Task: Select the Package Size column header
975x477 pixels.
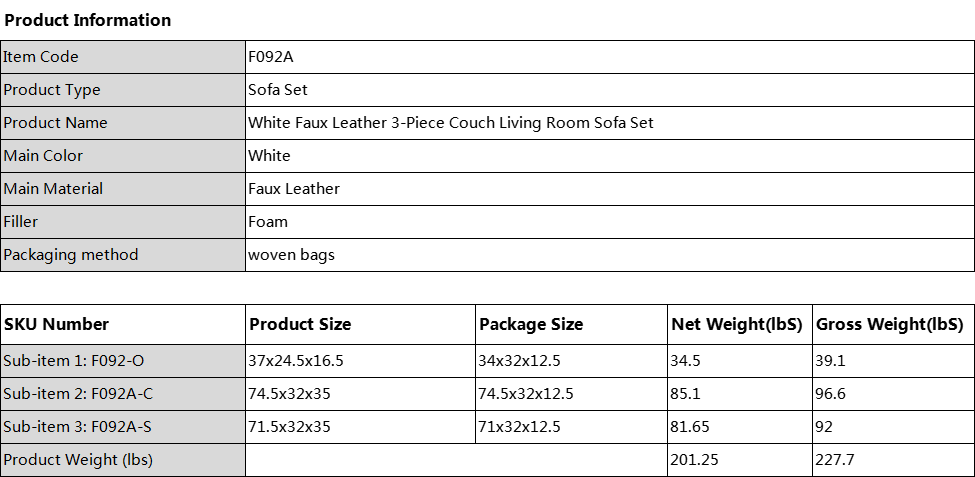Action: click(x=531, y=324)
